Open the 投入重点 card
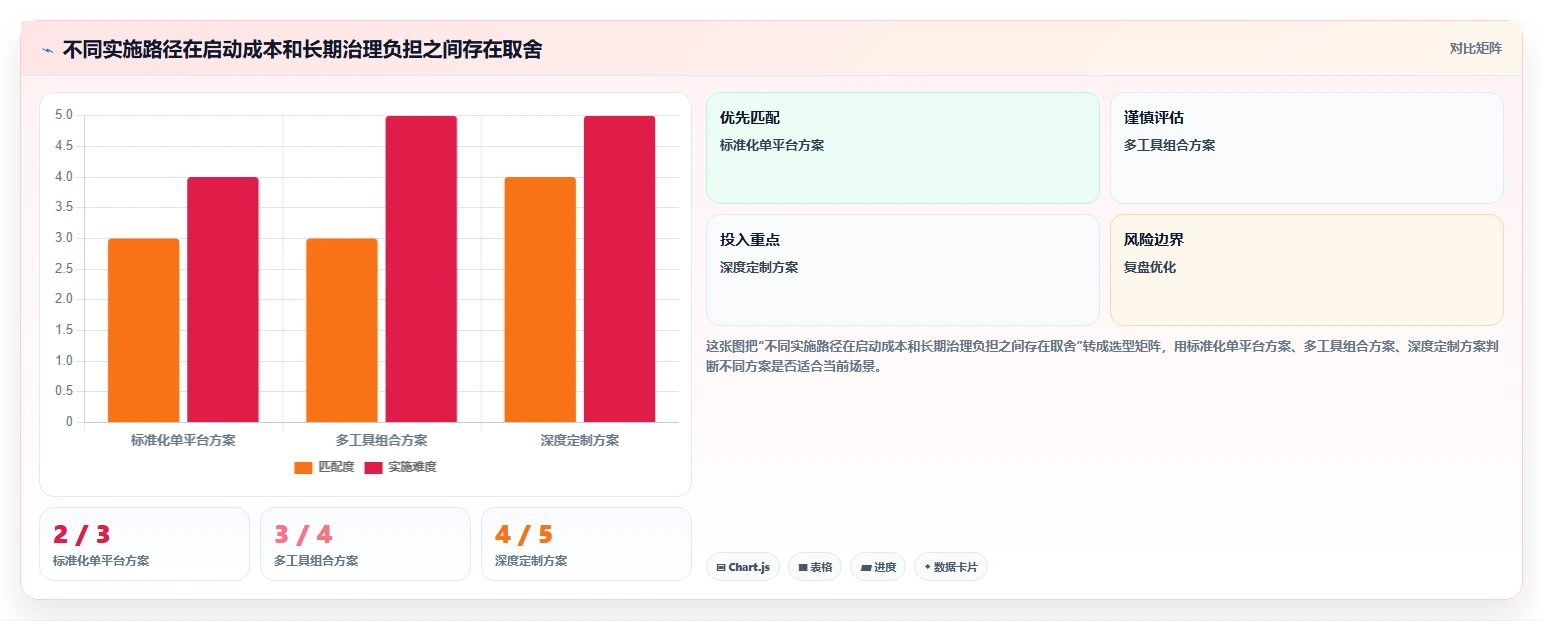This screenshot has width=1543, height=621. [x=903, y=270]
